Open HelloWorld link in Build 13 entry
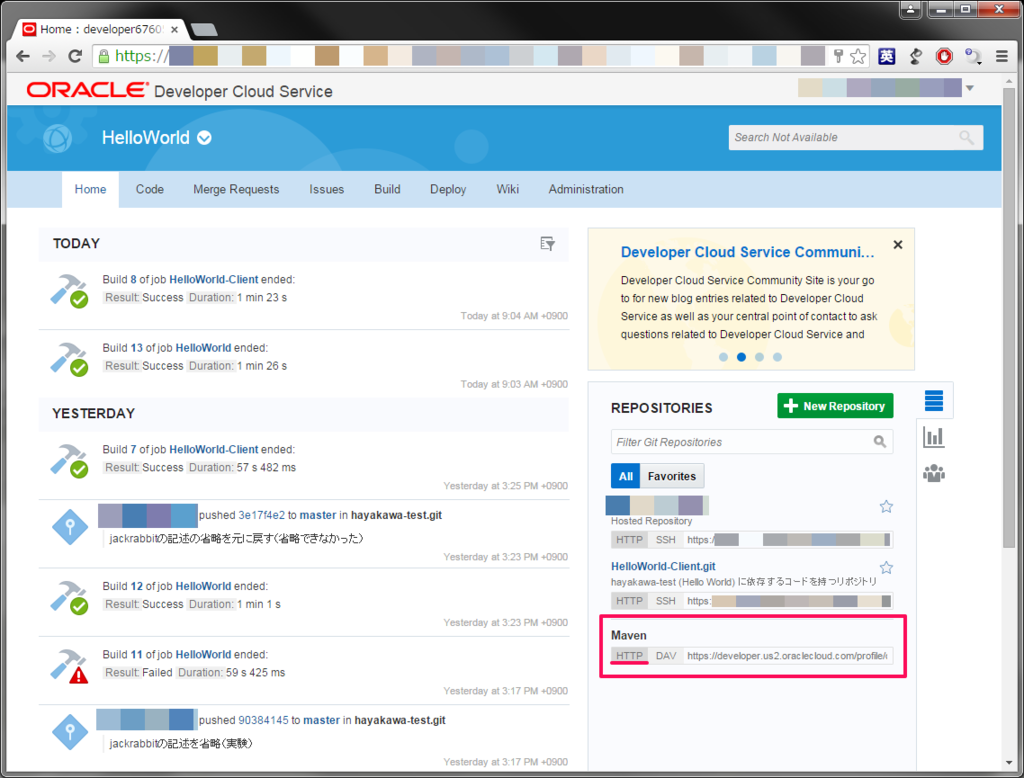The image size is (1024, 778). click(x=203, y=348)
